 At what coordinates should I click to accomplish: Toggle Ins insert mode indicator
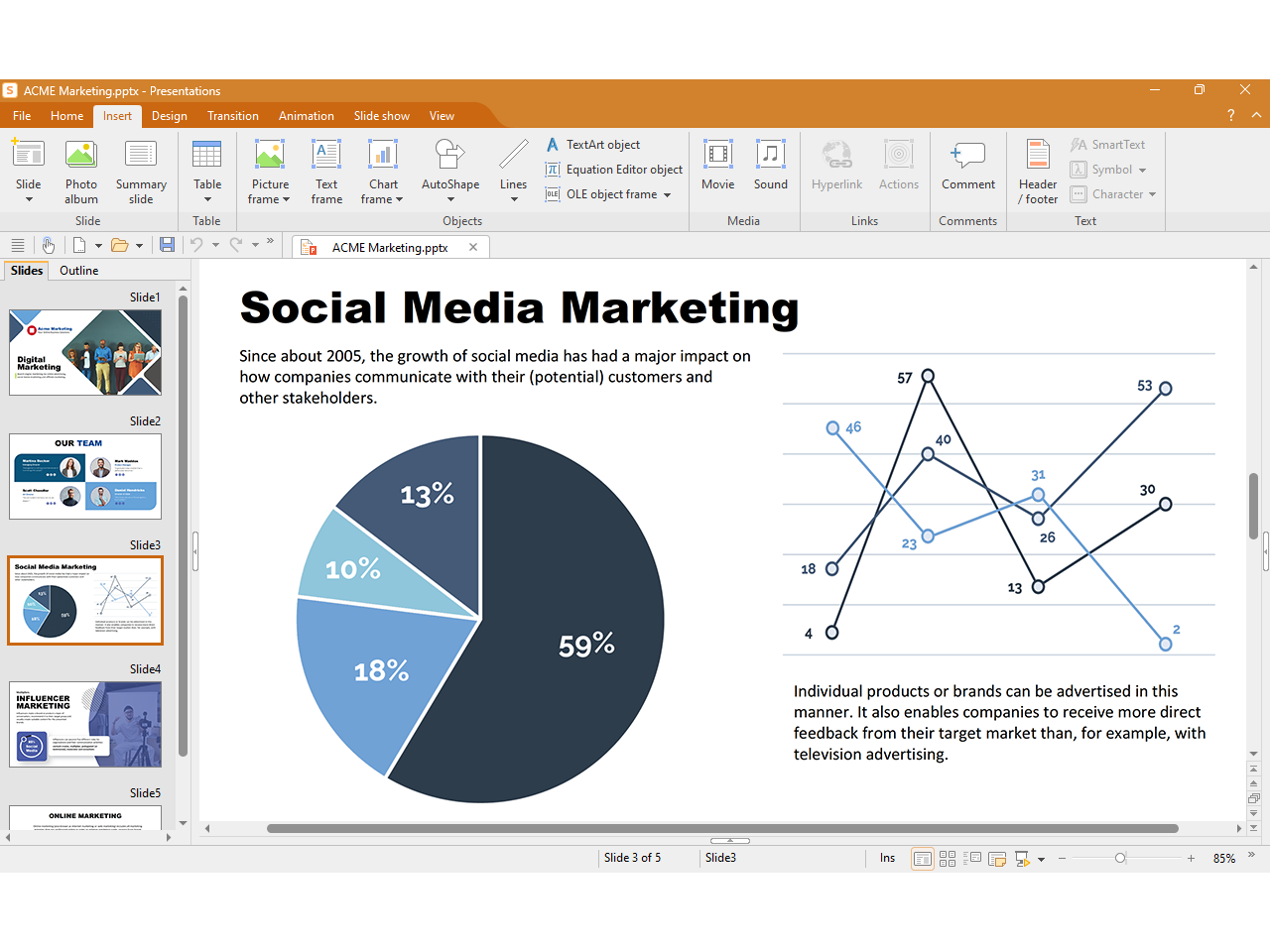887,859
